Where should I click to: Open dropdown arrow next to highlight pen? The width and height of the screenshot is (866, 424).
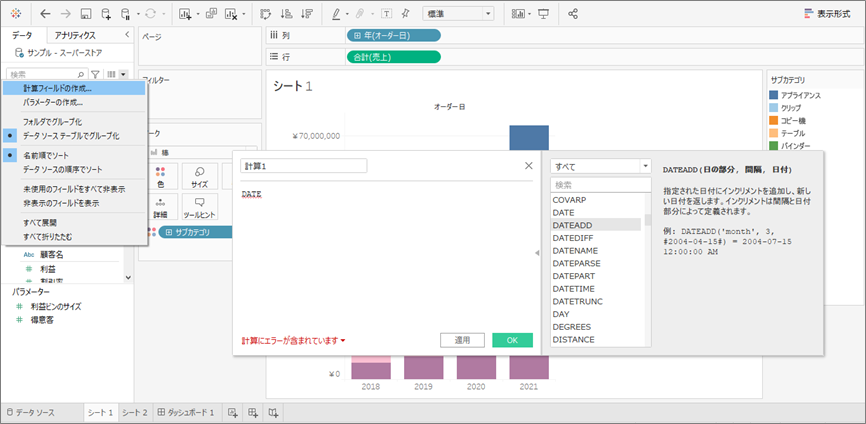point(347,14)
